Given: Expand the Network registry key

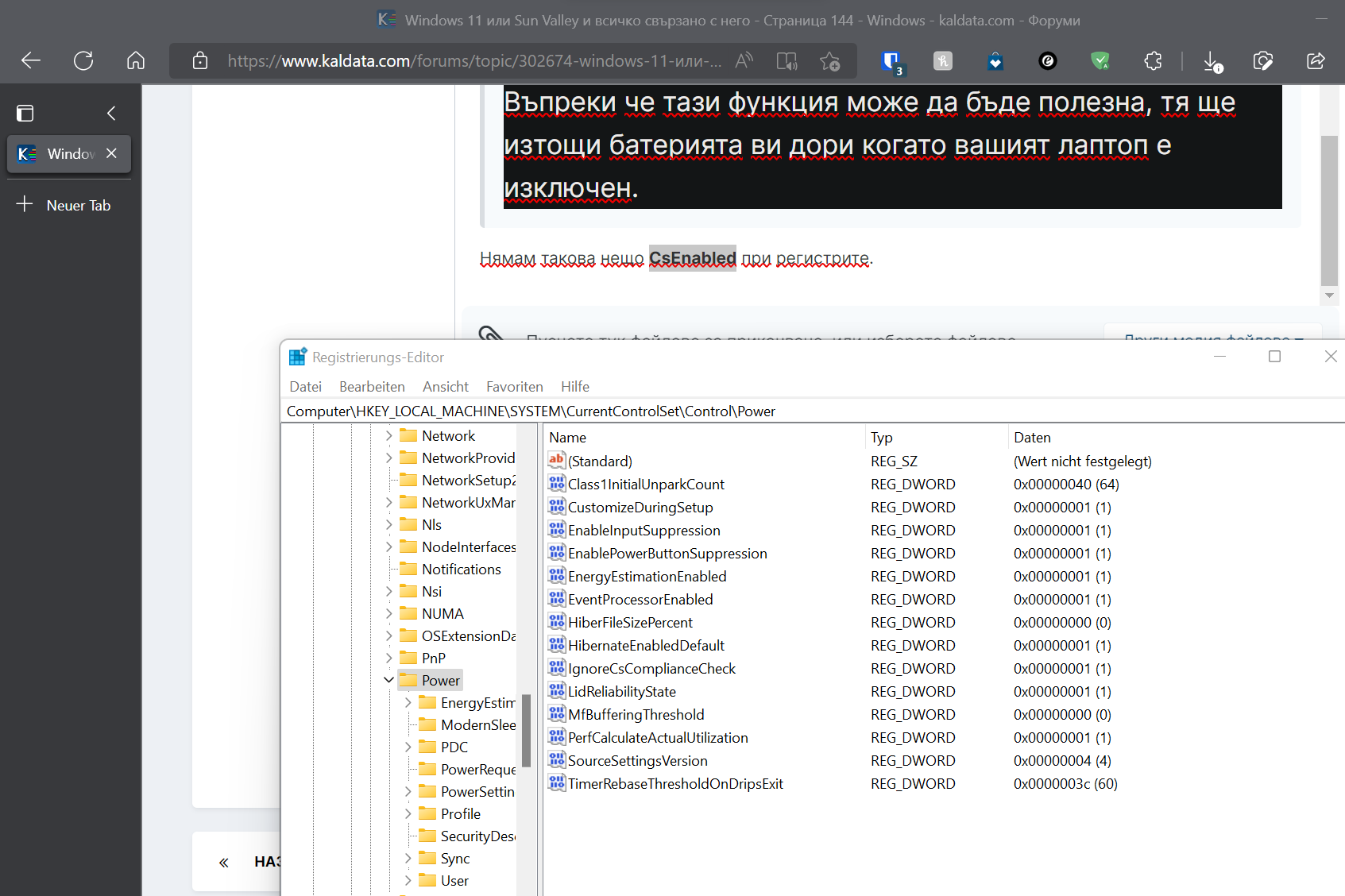Looking at the screenshot, I should (388, 436).
